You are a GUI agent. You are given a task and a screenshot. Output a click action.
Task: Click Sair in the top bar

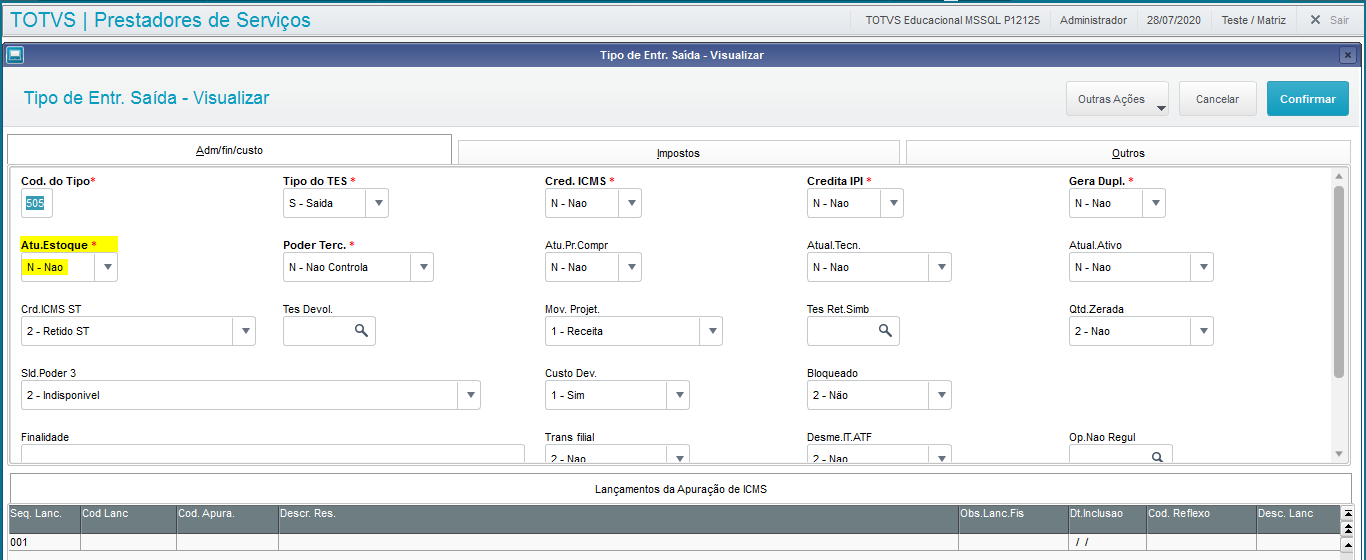pos(1330,20)
